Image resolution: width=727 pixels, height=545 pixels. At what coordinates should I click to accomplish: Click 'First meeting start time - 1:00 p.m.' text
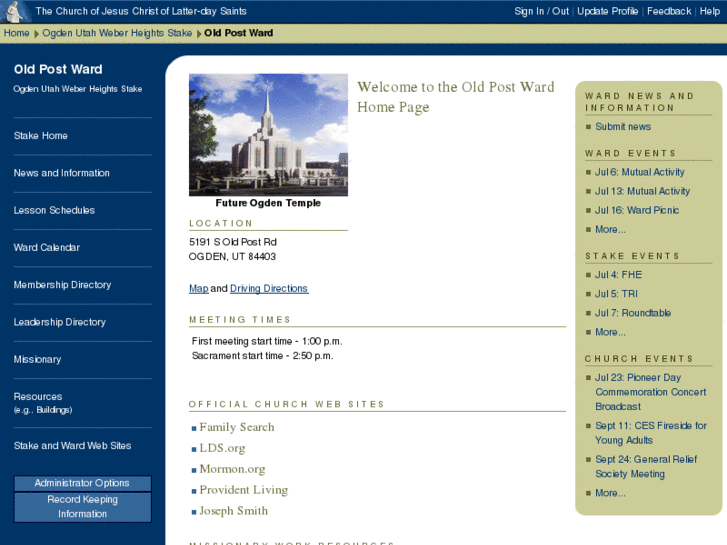click(267, 341)
